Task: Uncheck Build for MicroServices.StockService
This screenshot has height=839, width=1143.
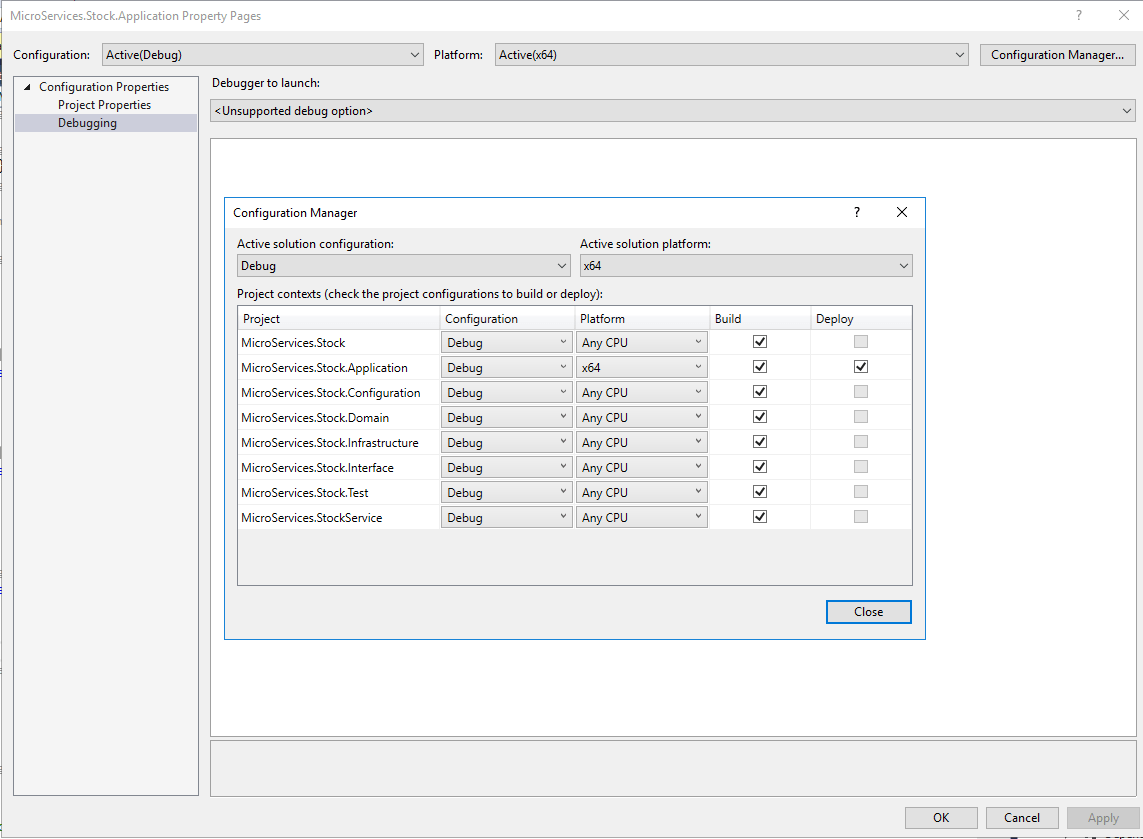Action: [759, 516]
